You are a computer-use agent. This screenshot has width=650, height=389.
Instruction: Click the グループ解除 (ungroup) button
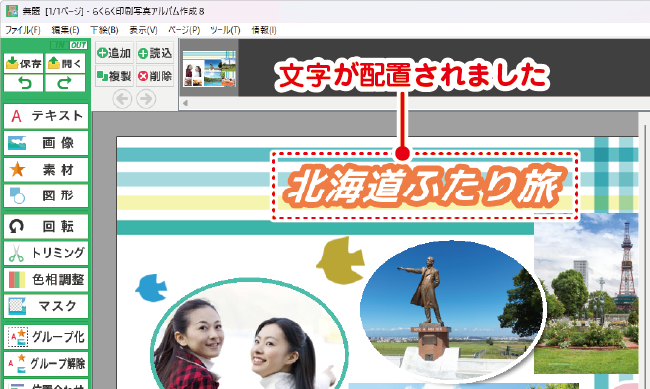click(46, 364)
